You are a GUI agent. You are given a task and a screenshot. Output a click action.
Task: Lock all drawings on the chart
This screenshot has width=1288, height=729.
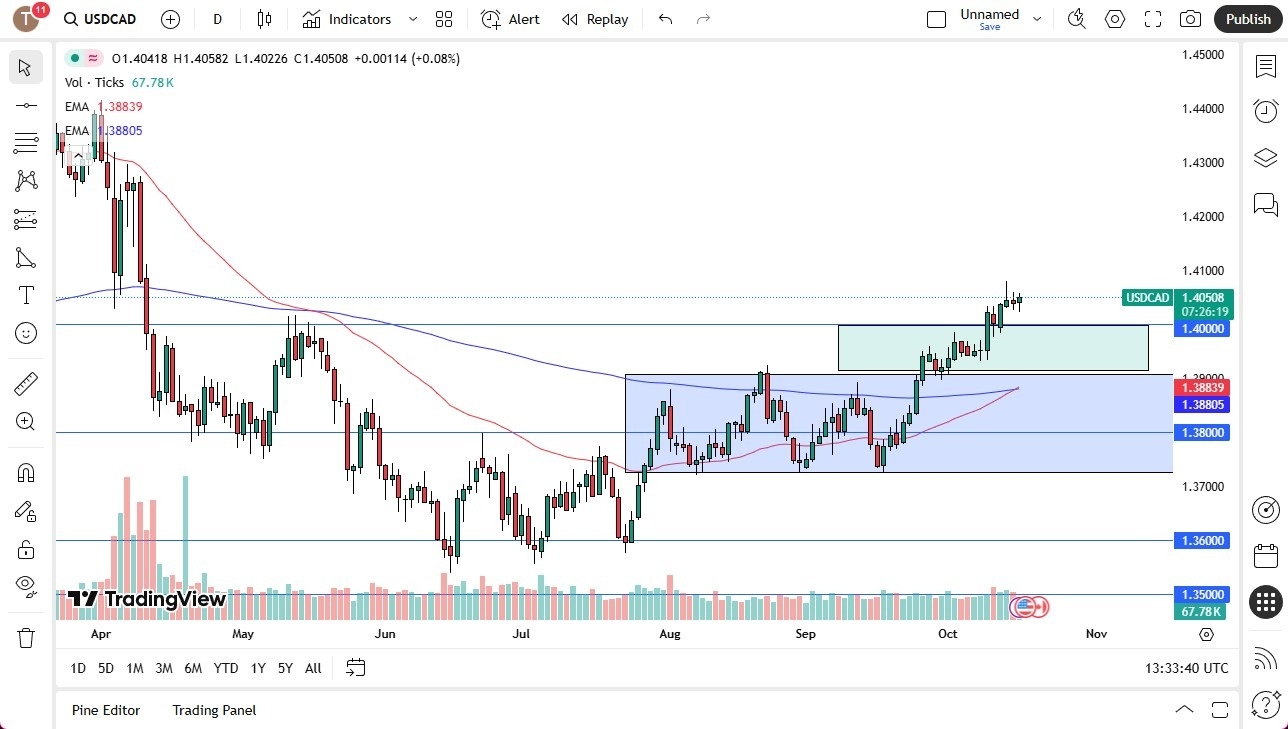[25, 549]
